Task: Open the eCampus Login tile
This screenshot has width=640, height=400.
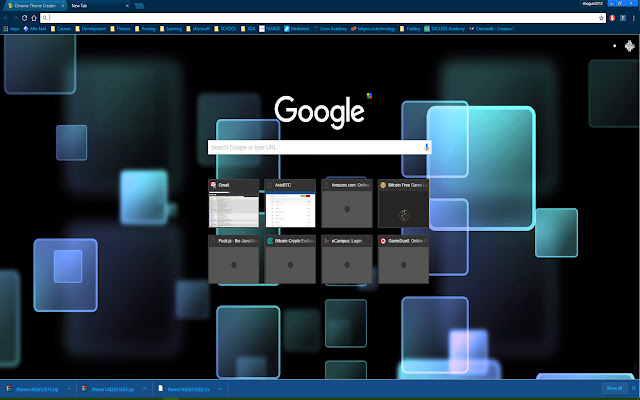Action: coord(347,259)
